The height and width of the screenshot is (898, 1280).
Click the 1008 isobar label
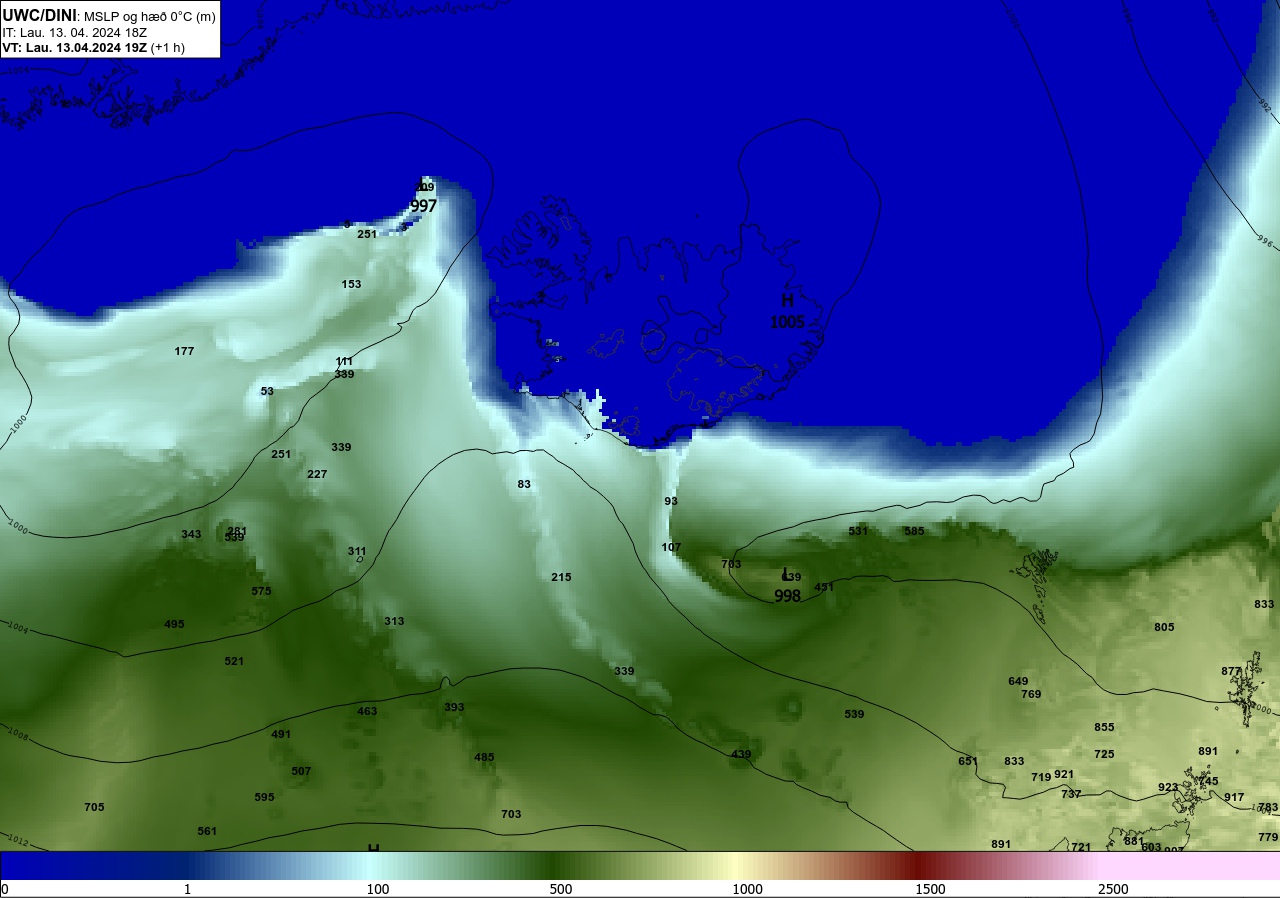[x=17, y=734]
